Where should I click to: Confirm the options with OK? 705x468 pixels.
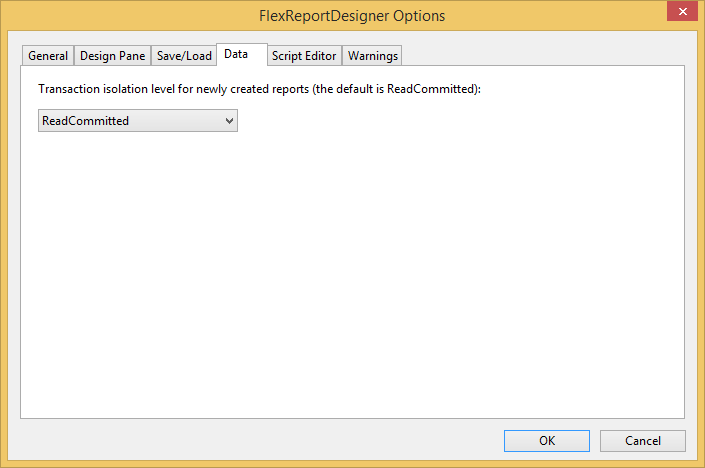point(547,441)
